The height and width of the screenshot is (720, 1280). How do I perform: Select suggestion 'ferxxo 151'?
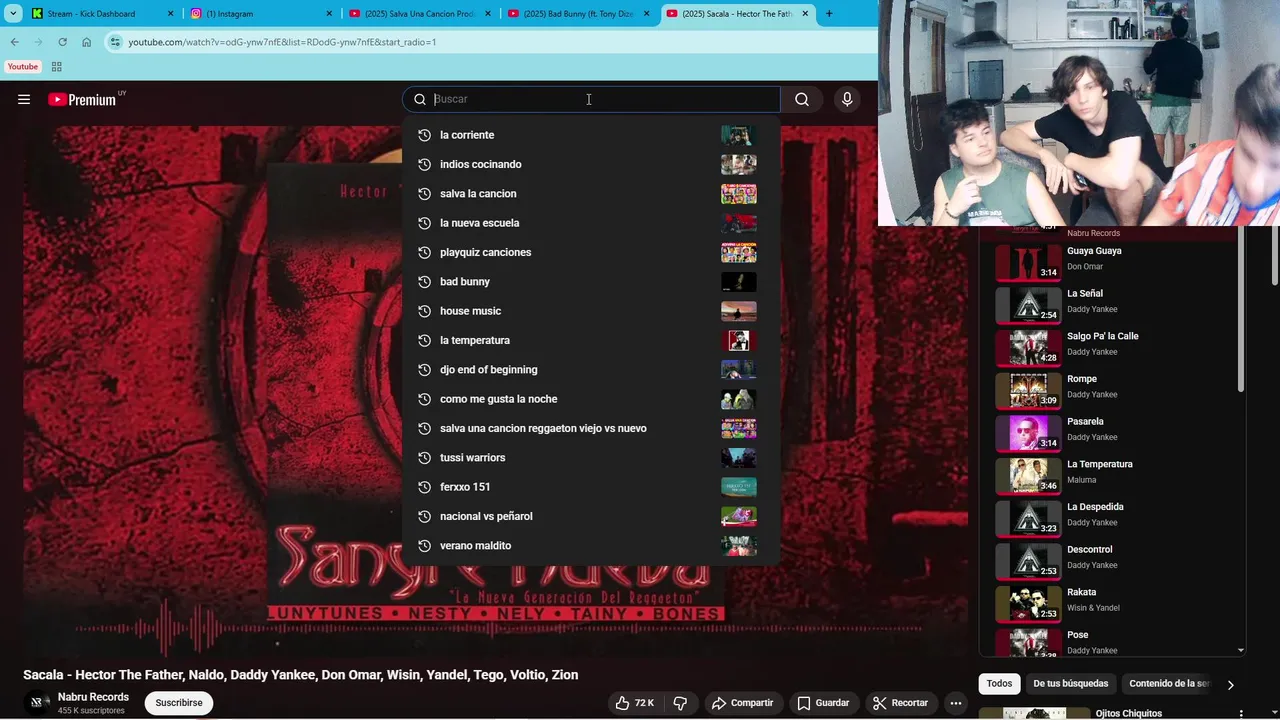[x=591, y=487]
